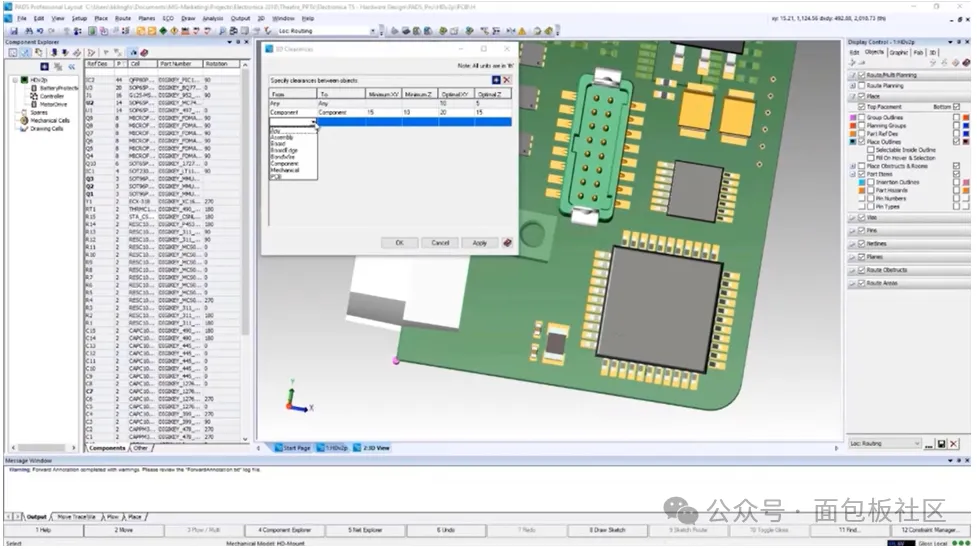Click the Find binoculars icon in main toolbar

(28, 31)
